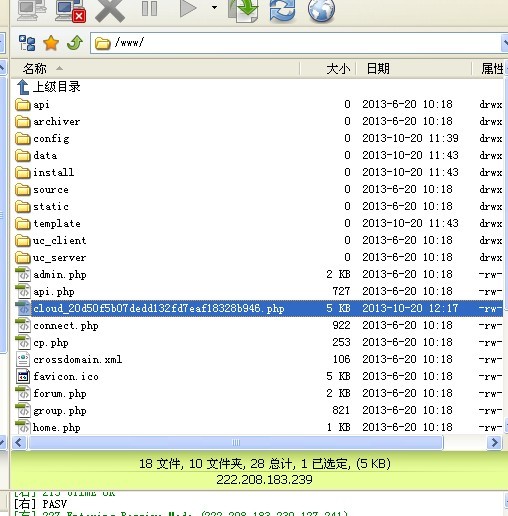508x516 pixels.
Task: Click the green download arrow icon
Action: coord(243,11)
